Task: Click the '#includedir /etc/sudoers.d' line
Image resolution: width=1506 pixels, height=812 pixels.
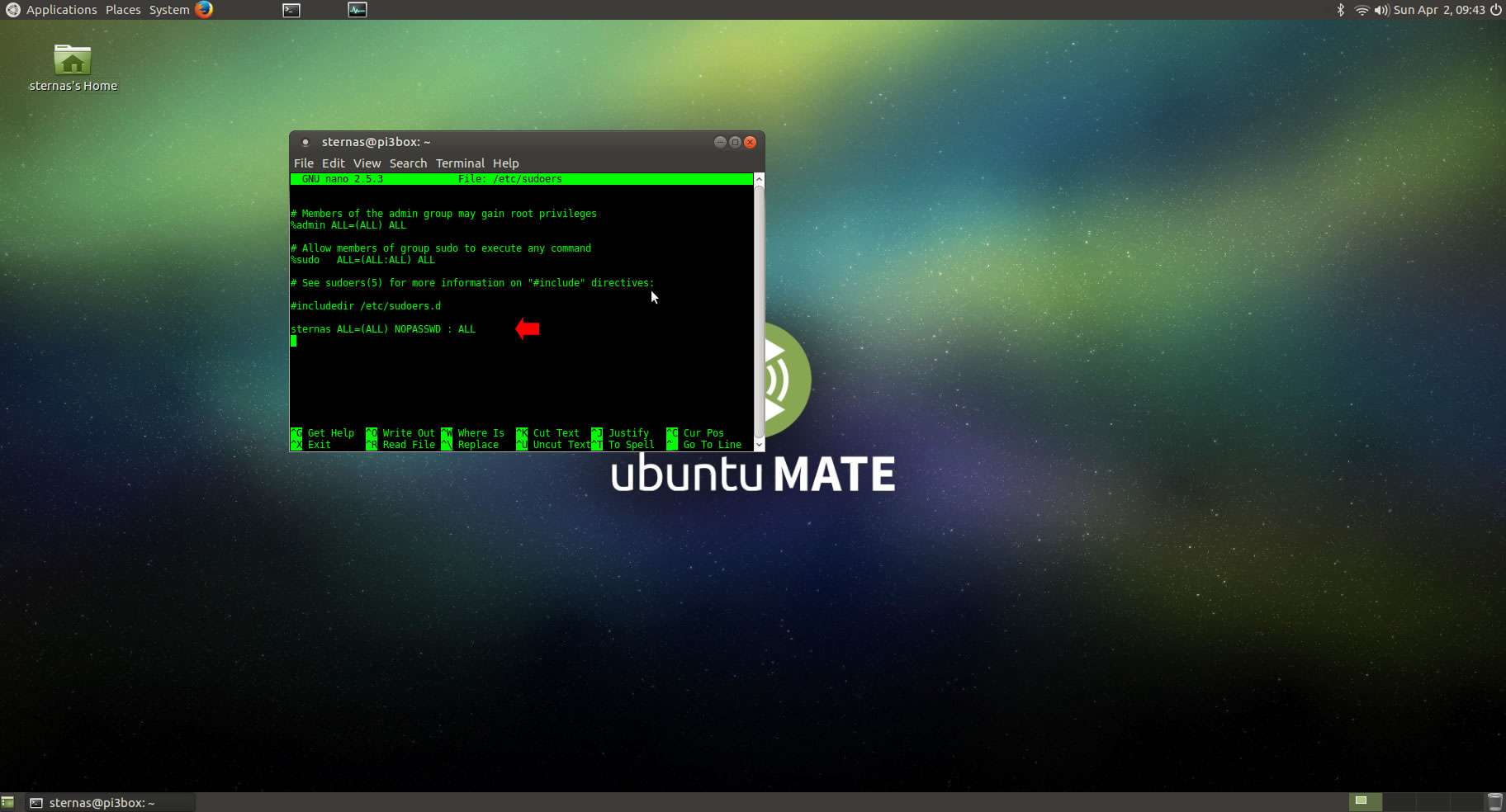Action: (x=366, y=306)
